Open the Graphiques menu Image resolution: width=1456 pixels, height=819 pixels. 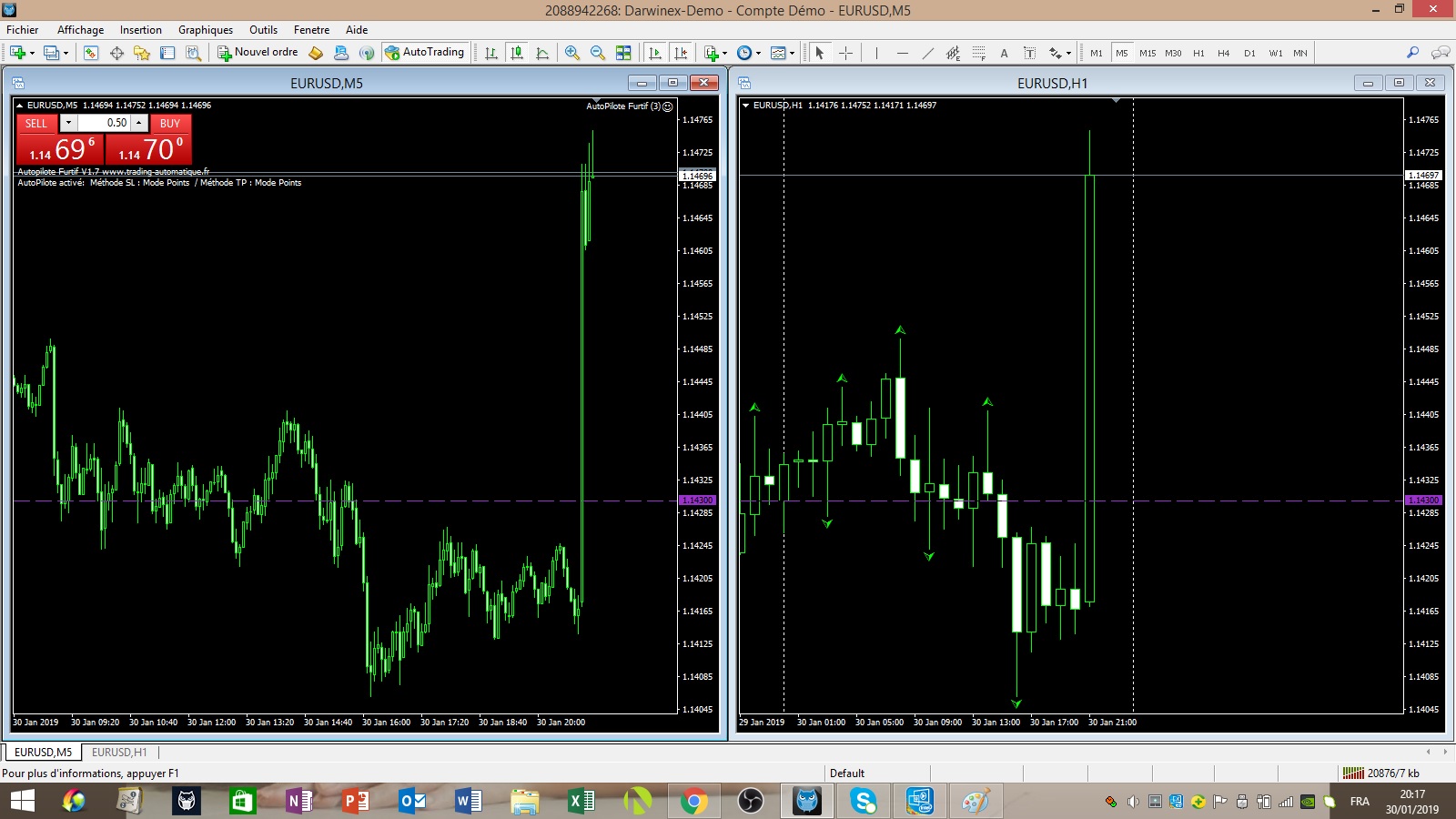point(206,30)
